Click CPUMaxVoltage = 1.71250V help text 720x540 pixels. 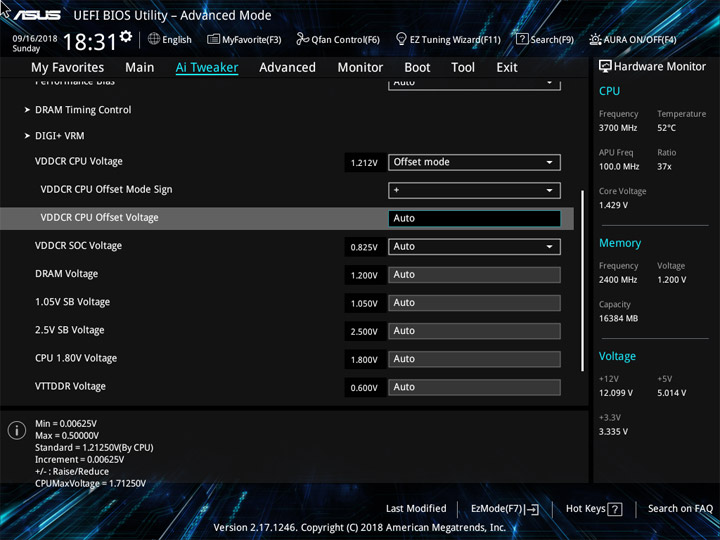pos(90,483)
